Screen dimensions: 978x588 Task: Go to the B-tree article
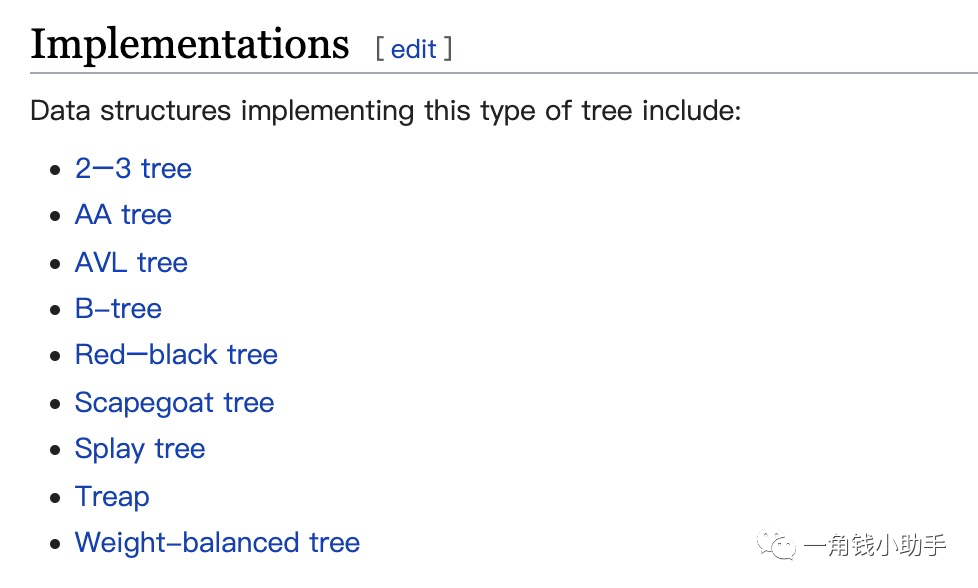(118, 308)
